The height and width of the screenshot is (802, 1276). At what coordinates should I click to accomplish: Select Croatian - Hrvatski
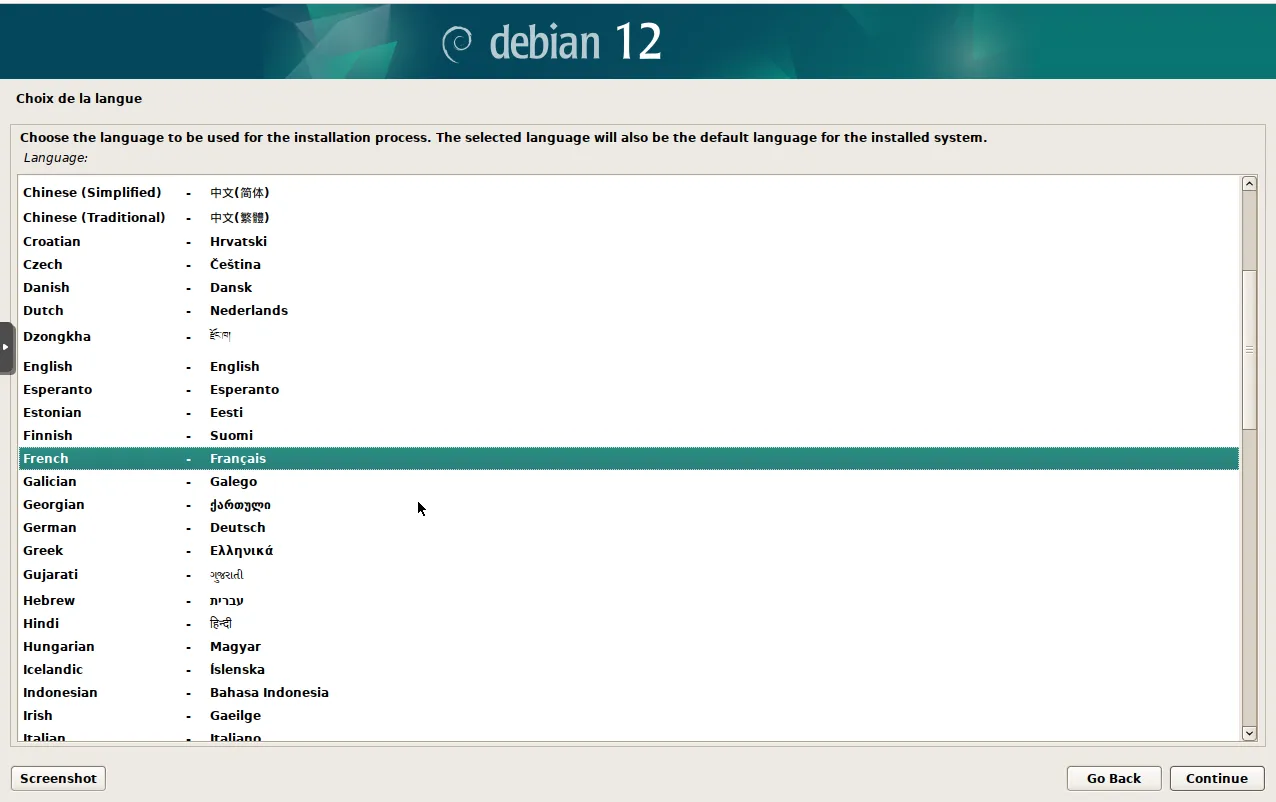[x=629, y=241]
